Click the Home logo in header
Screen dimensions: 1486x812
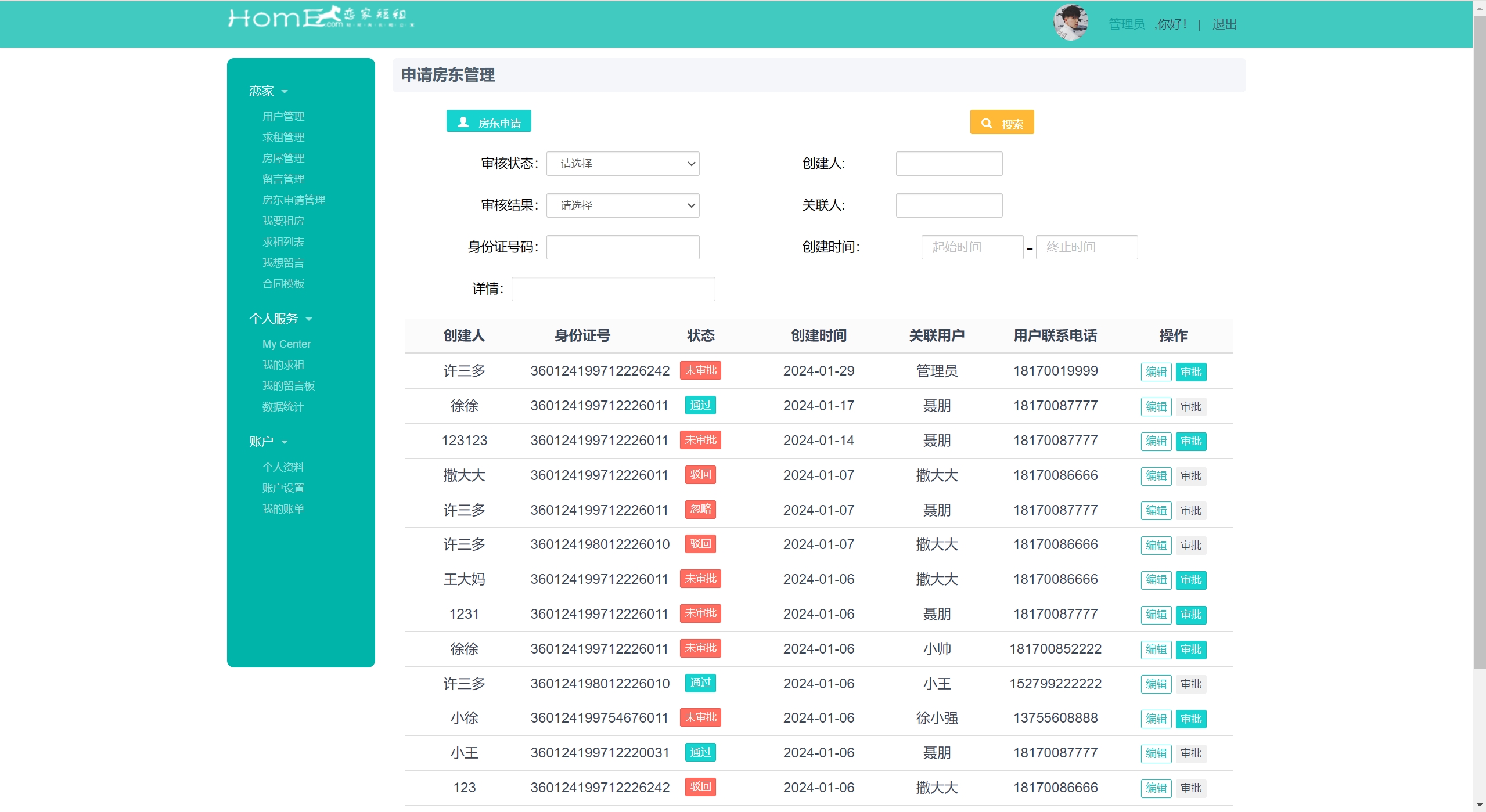point(320,17)
